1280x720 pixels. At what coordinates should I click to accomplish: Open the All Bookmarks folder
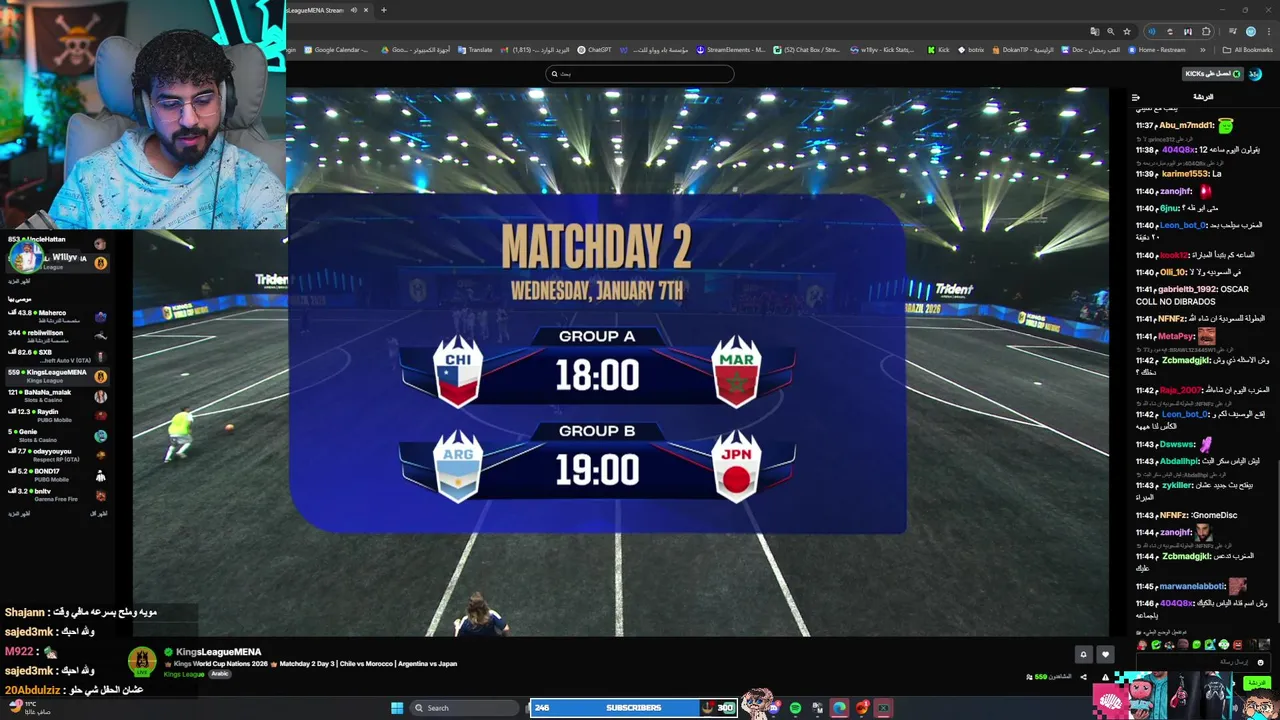(x=1248, y=49)
